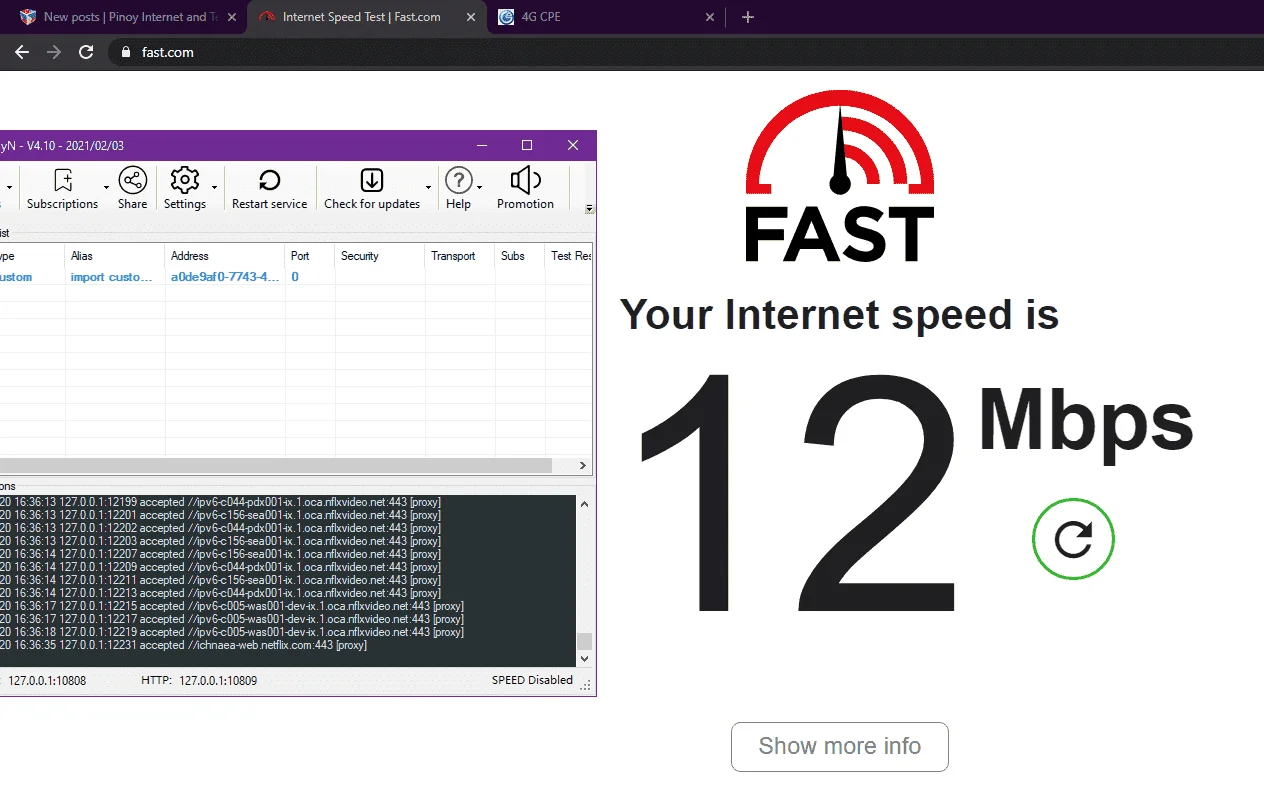Close the New posts Pinoy Internet tab

(231, 17)
